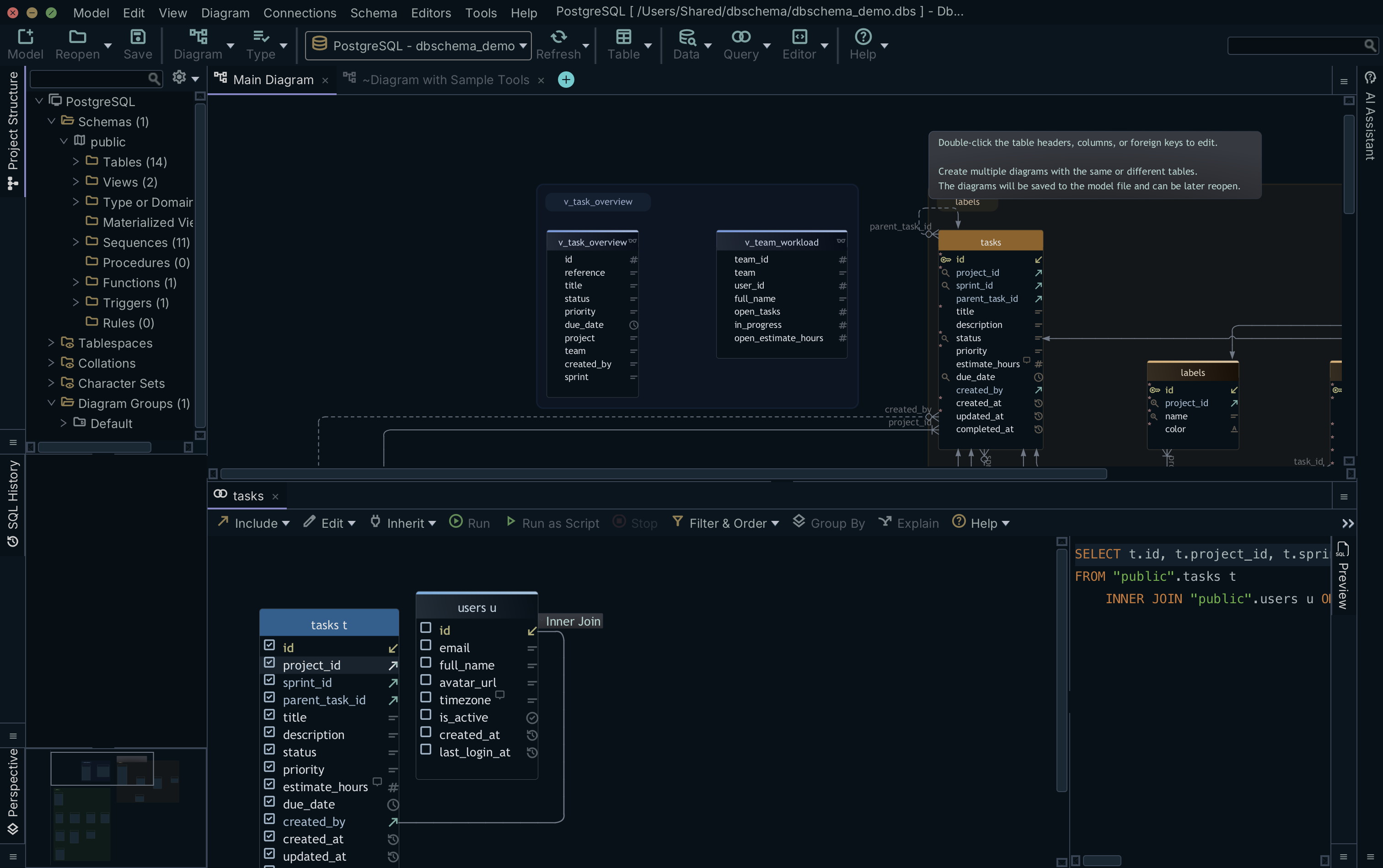The height and width of the screenshot is (868, 1383).
Task: Open Help in query toolbar
Action: point(981,523)
